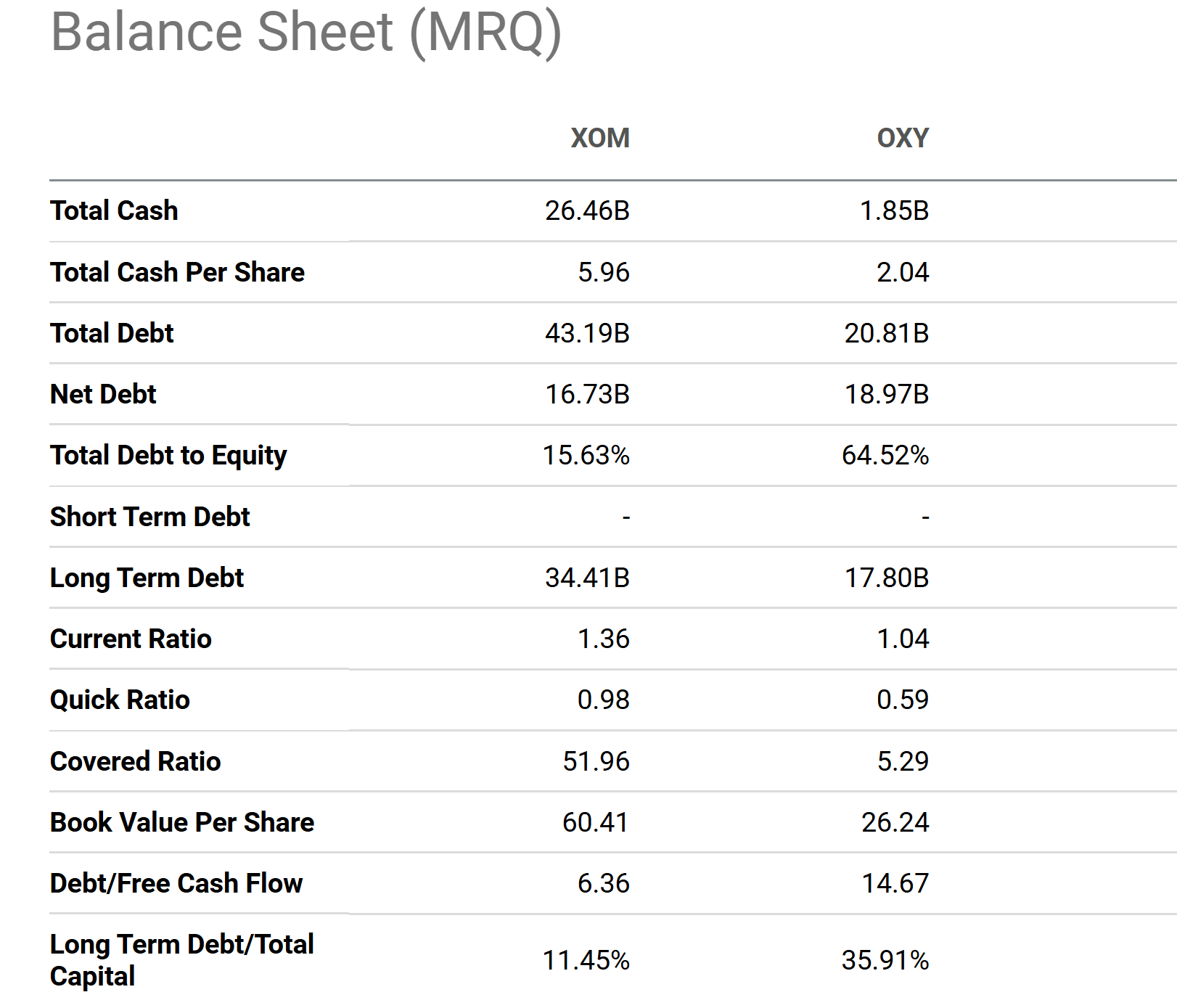Click the Total Debt row label
Image resolution: width=1177 pixels, height=1008 pixels.
point(112,333)
